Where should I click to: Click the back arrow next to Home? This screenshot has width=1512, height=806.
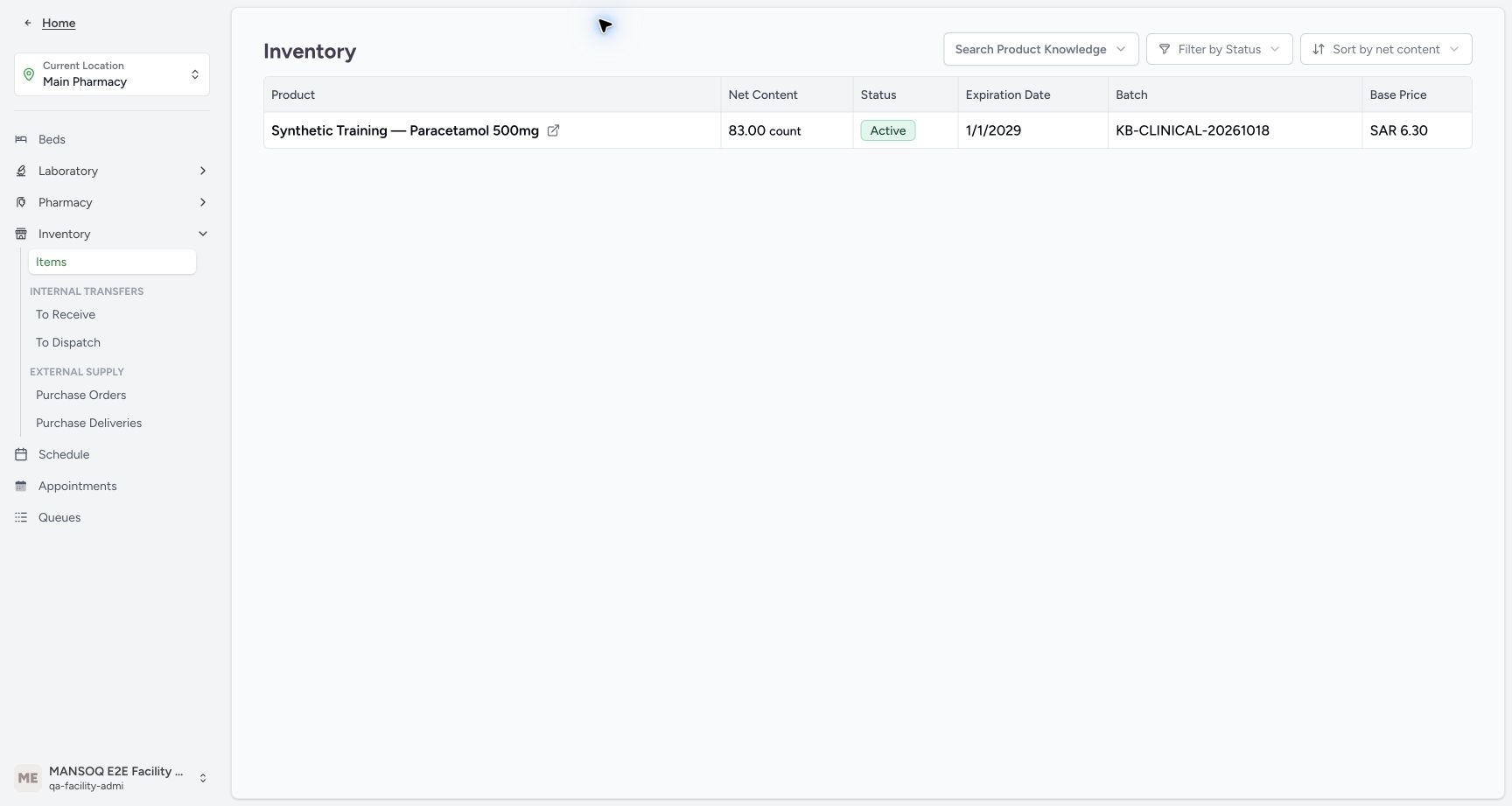click(x=28, y=23)
